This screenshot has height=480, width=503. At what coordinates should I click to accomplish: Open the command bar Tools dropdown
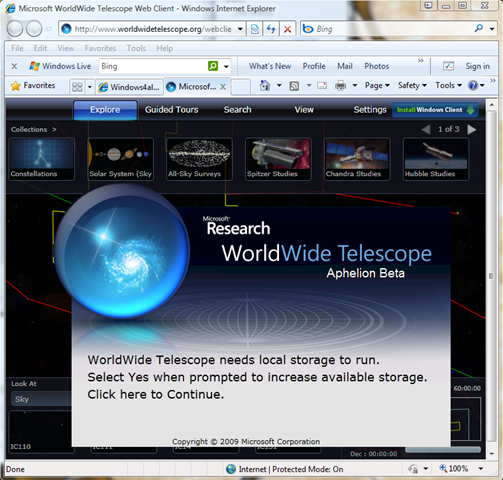pyautogui.click(x=448, y=86)
